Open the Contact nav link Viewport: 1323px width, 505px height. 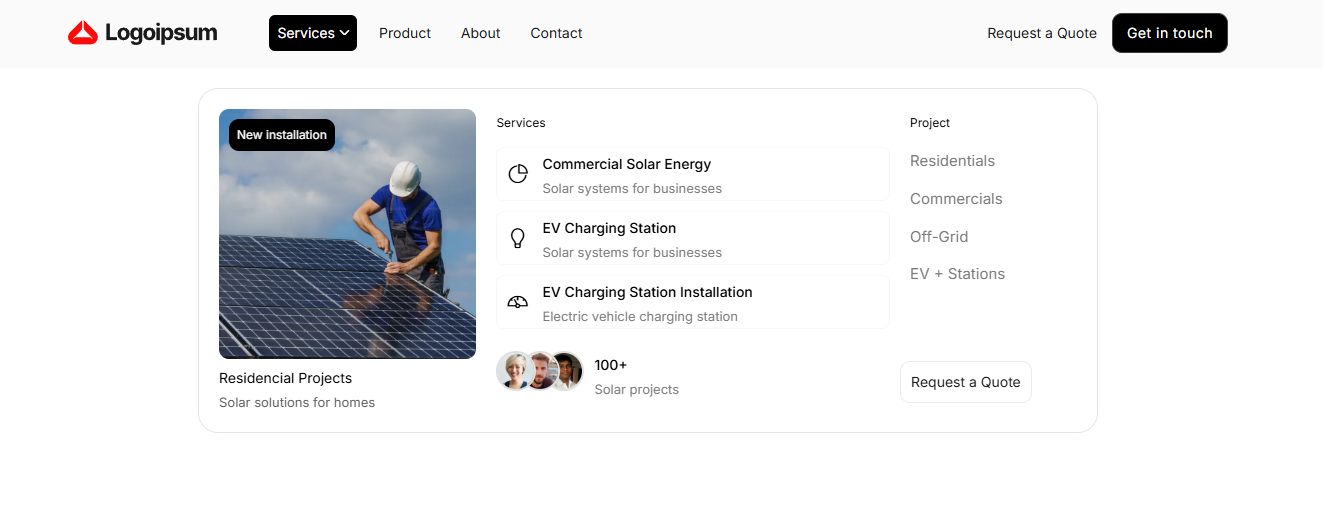pos(556,33)
